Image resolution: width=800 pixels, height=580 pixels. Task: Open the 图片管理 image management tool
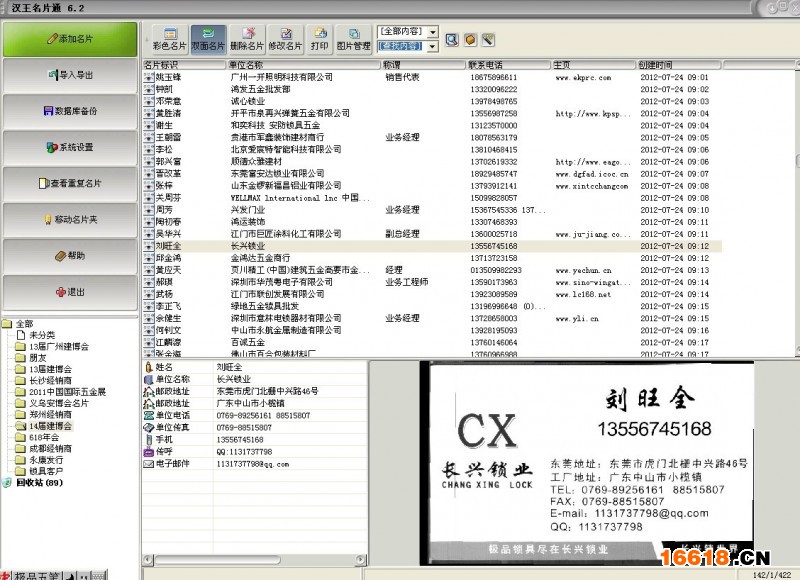coord(354,39)
